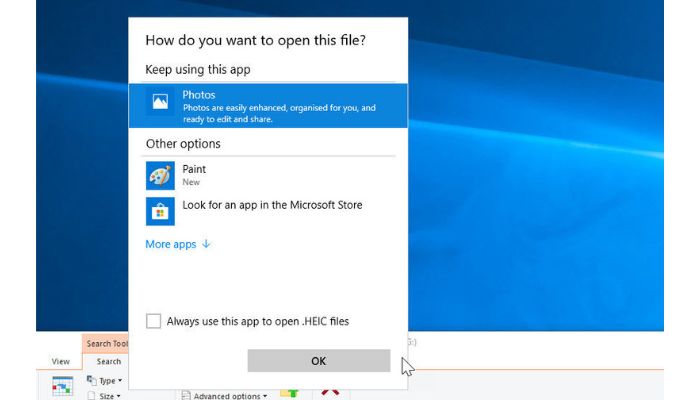Screen dimensions: 700x400
Task: Select the Search tab in File Explorer
Action: 108,362
